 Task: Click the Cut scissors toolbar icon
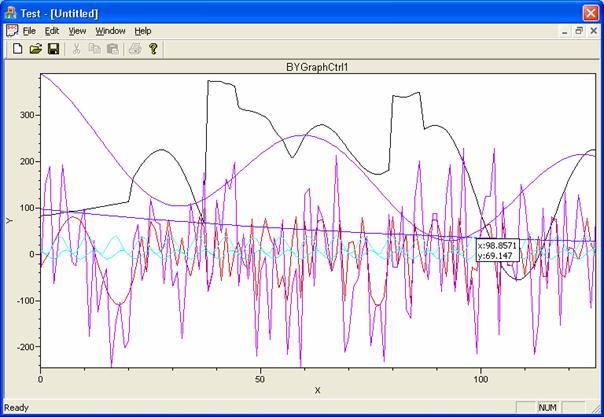click(x=76, y=48)
